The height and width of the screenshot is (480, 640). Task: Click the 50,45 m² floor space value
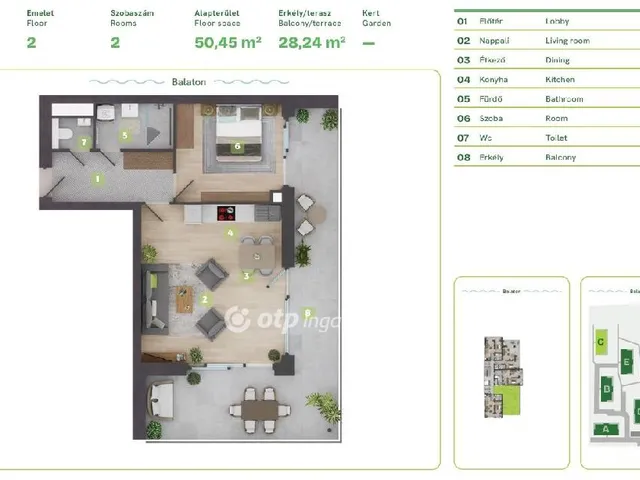[227, 42]
